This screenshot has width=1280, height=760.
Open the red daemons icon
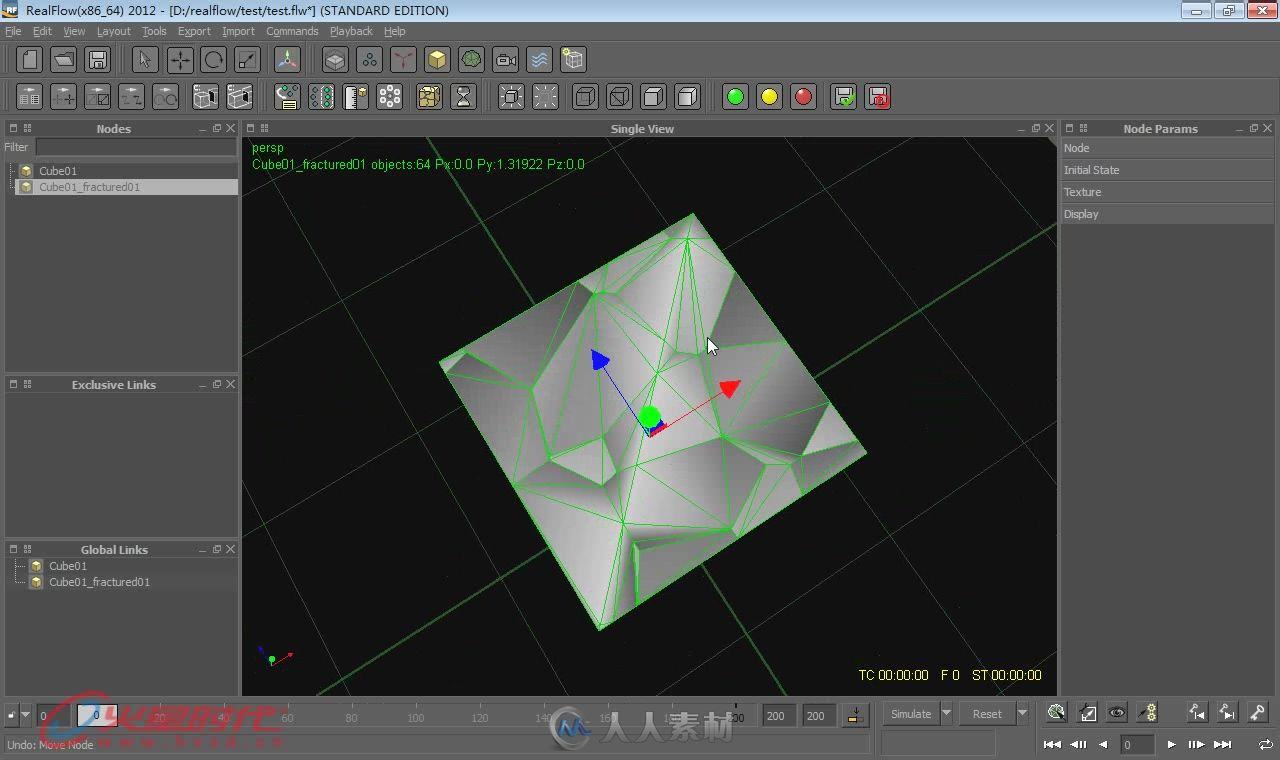[x=403, y=59]
